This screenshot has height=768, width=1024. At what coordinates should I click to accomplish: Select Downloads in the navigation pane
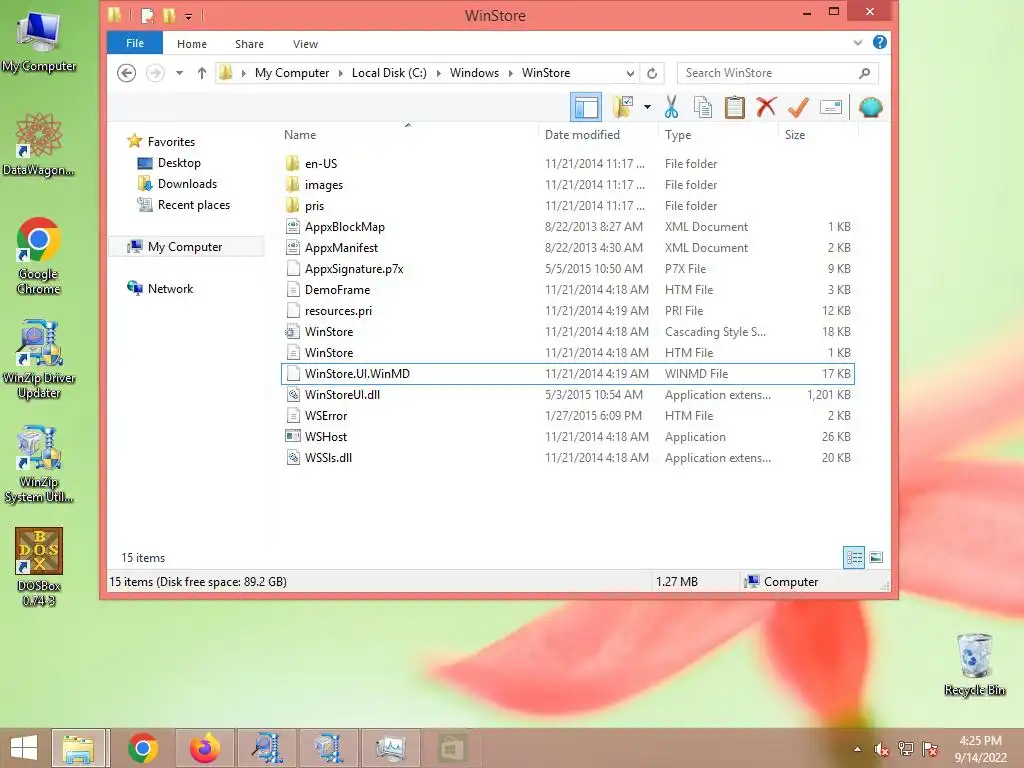(187, 184)
